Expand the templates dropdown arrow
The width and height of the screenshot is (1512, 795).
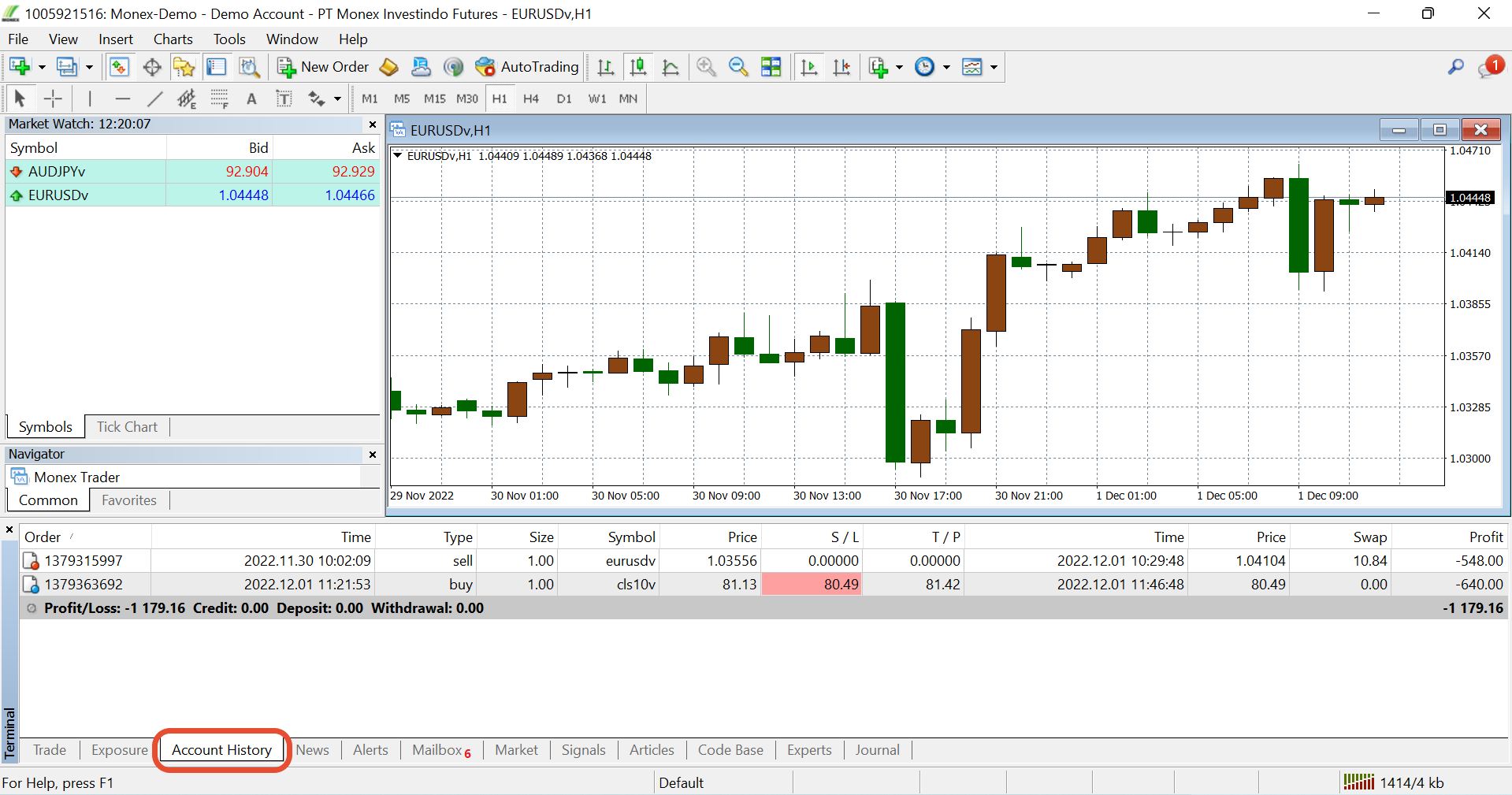(994, 67)
